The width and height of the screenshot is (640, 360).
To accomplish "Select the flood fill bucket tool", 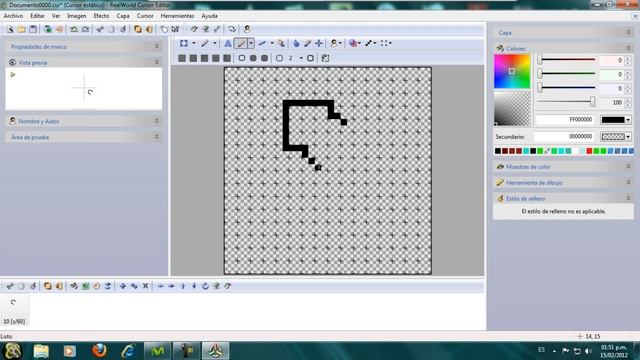I will [282, 43].
